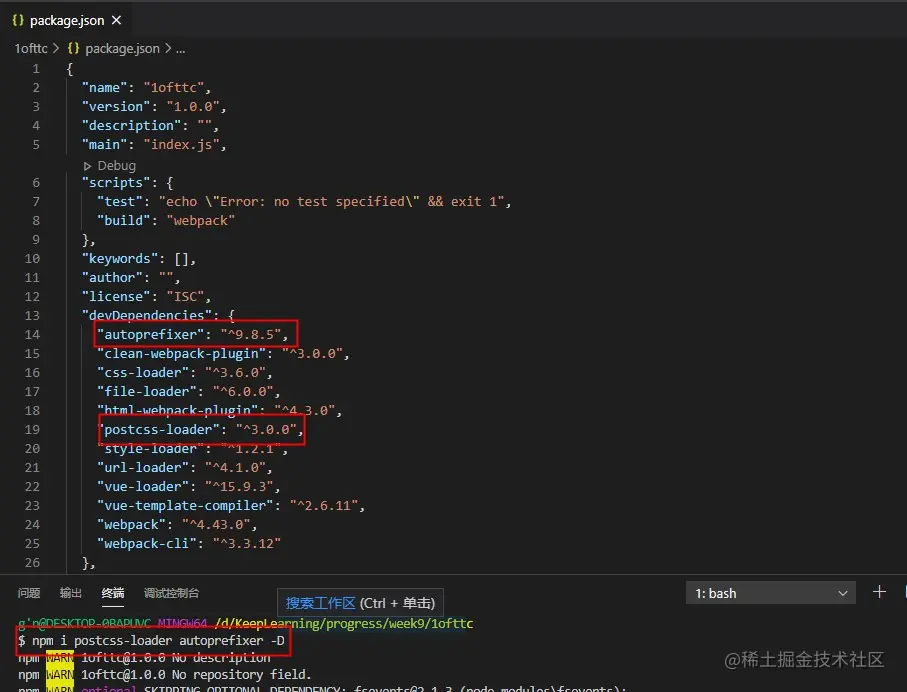Click the "devDependencies" key line
The height and width of the screenshot is (692, 907).
[158, 315]
